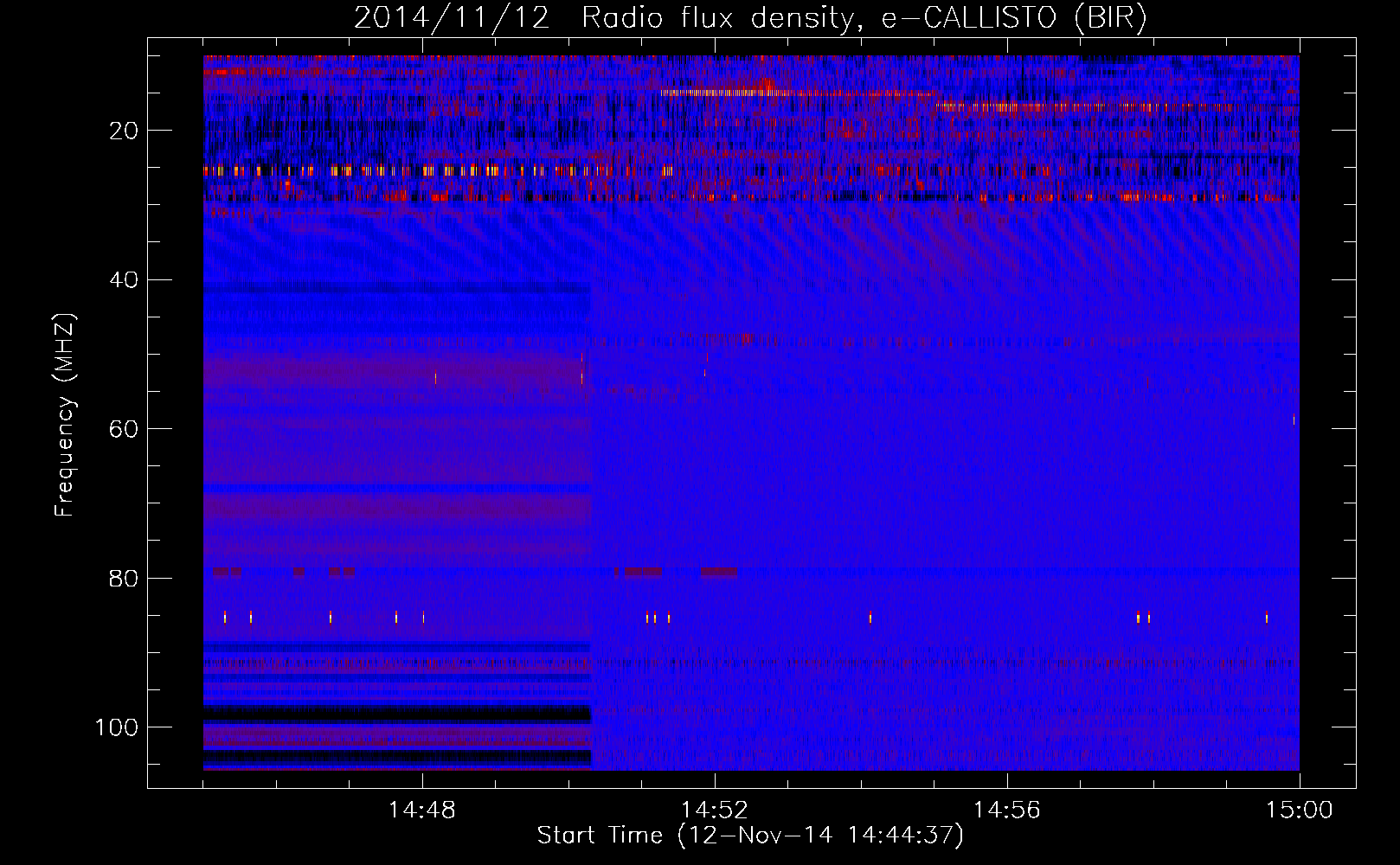Click the 14:52 time tick label
Image resolution: width=1400 pixels, height=865 pixels.
(x=715, y=811)
